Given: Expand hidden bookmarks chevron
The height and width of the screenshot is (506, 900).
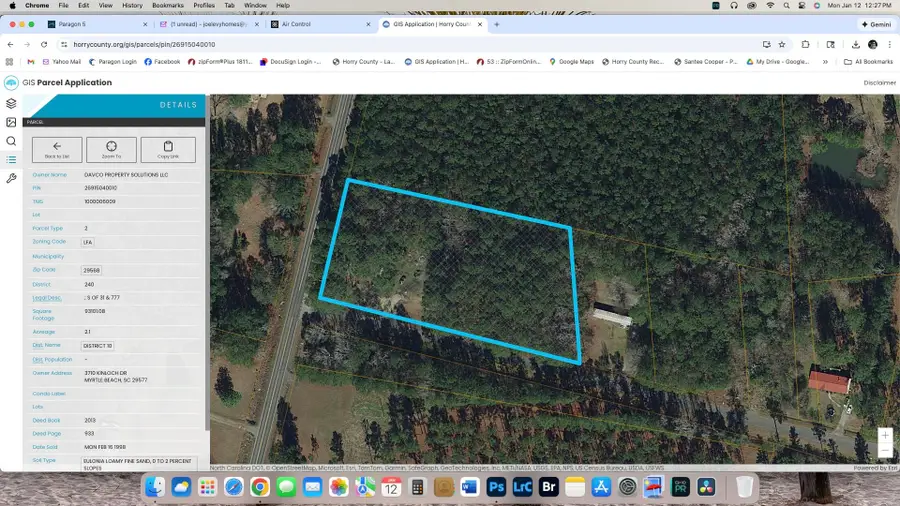Looking at the screenshot, I should pos(825,61).
